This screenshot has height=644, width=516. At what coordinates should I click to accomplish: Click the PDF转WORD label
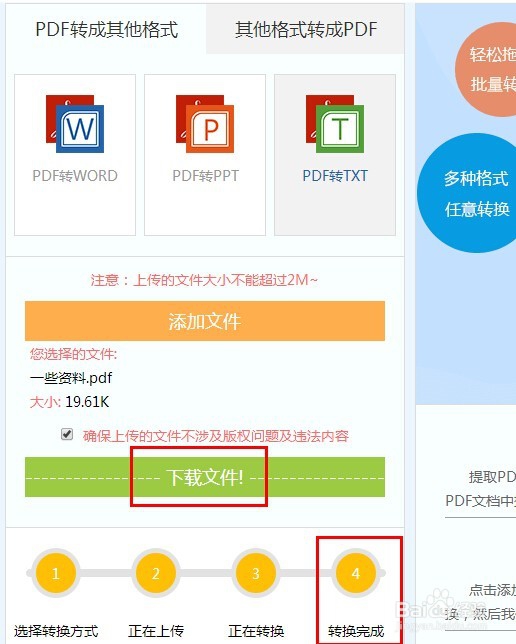click(x=75, y=176)
